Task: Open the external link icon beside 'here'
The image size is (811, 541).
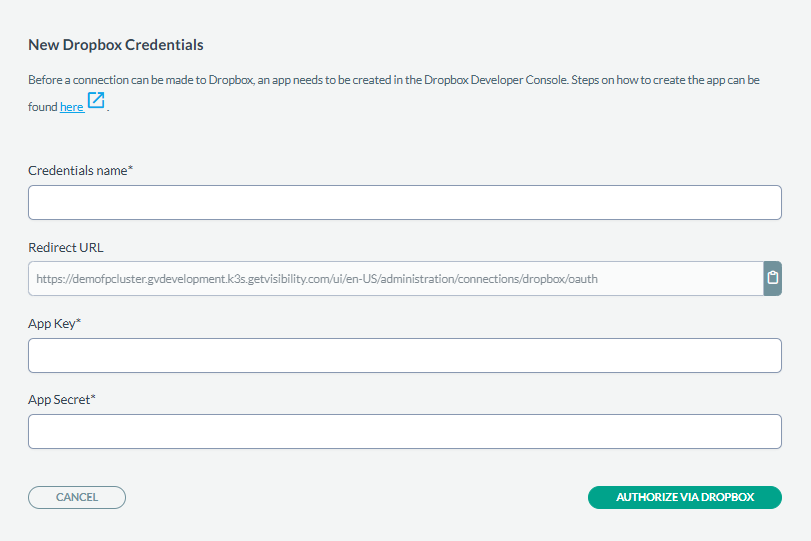Action: click(96, 100)
